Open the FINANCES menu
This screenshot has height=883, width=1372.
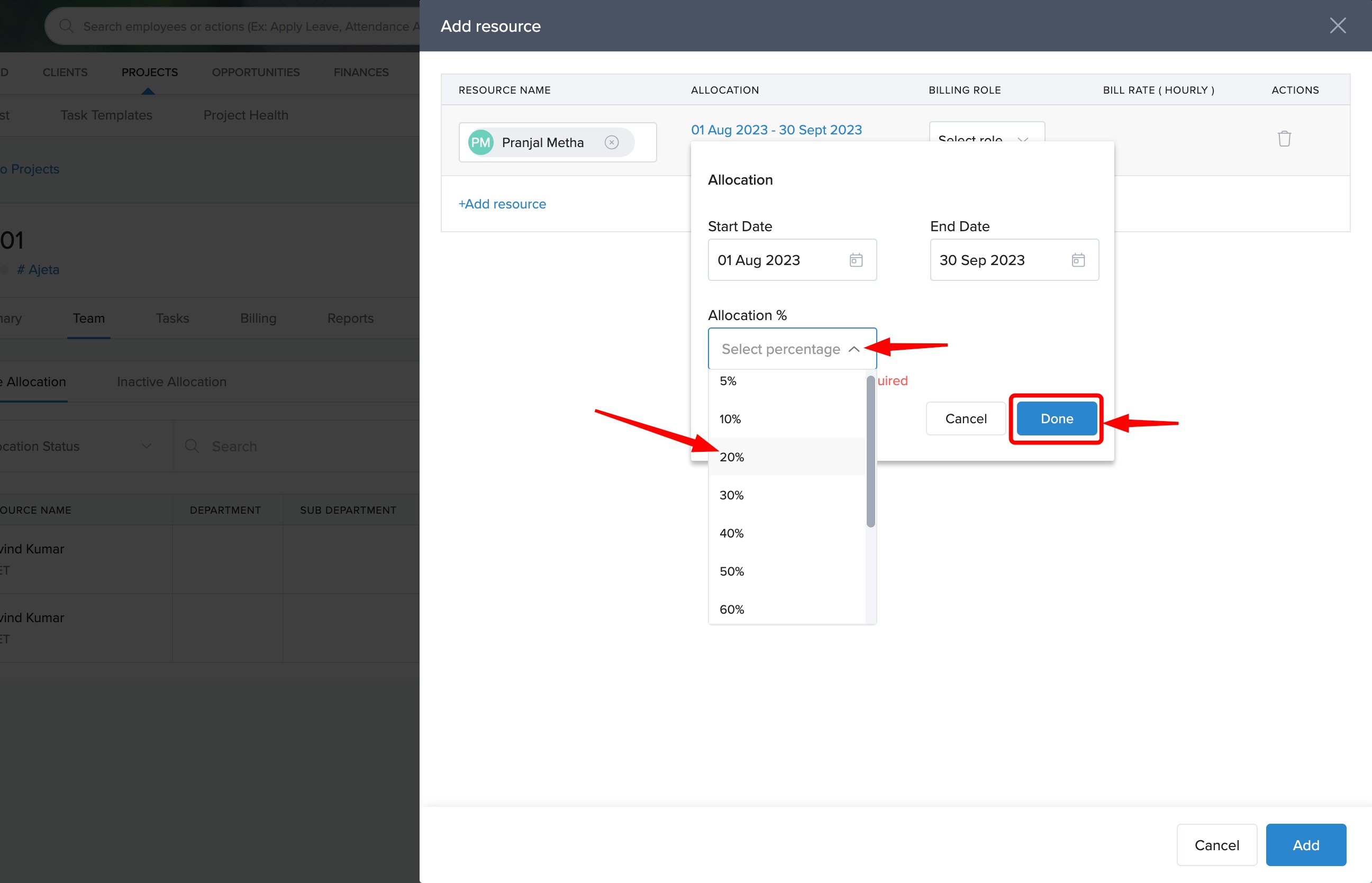[361, 72]
